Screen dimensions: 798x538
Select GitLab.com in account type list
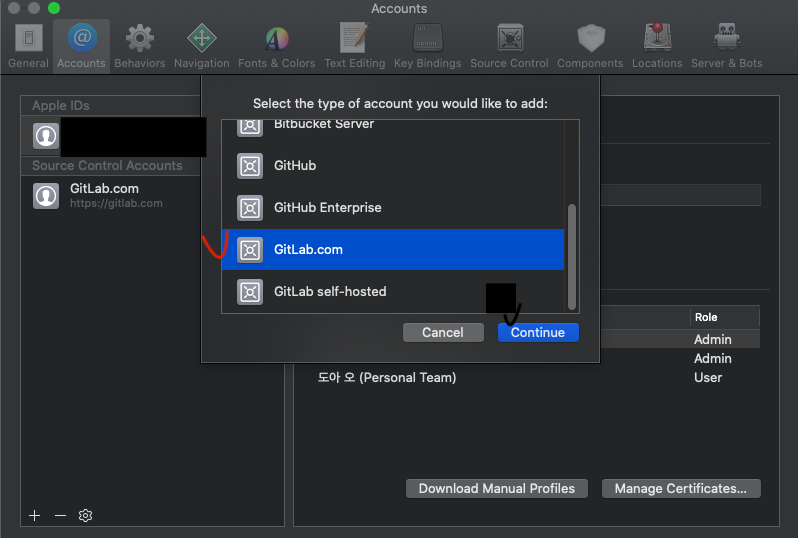point(393,249)
